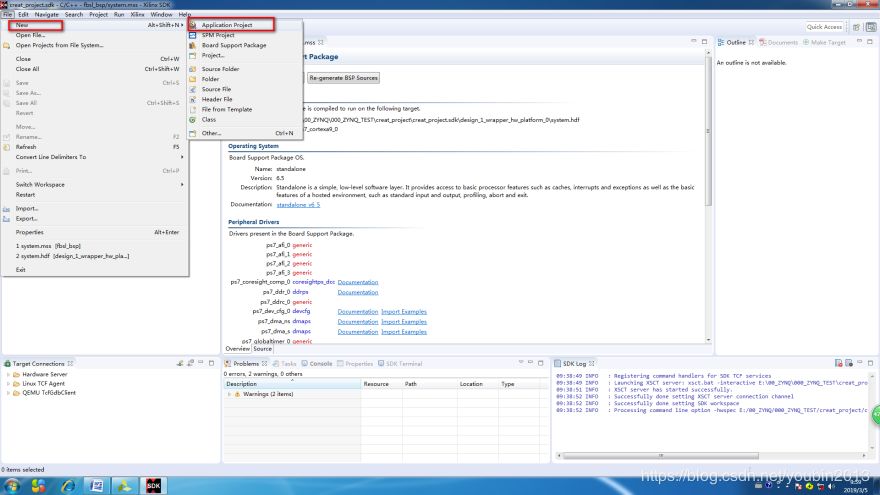
Task: Expand the Linux TCF Agent node
Action: point(8,383)
